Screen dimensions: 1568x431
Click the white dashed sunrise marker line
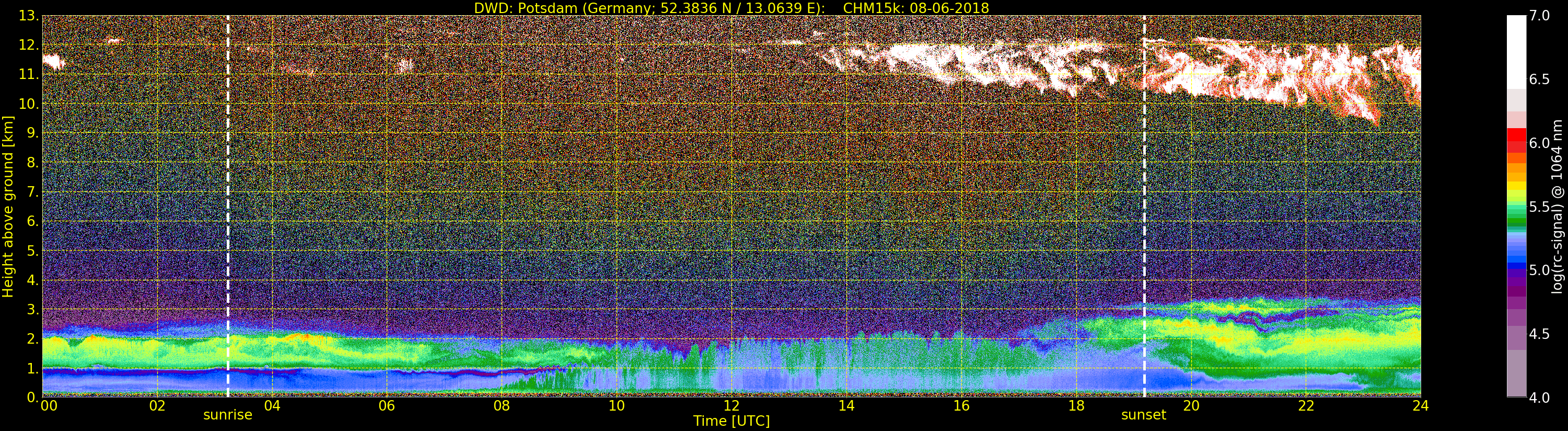[x=228, y=207]
